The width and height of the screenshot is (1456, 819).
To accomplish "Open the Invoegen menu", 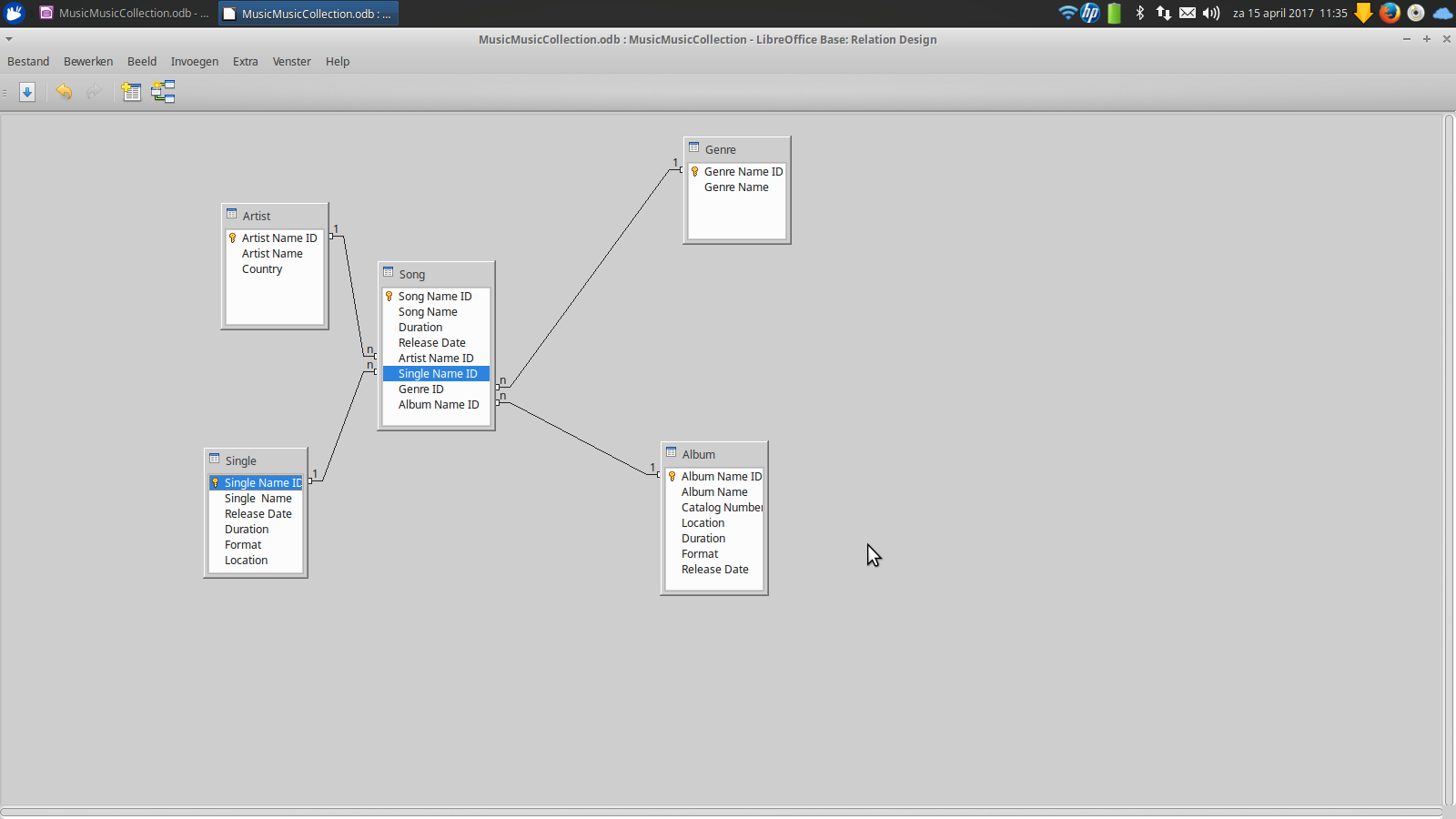I will [x=195, y=62].
